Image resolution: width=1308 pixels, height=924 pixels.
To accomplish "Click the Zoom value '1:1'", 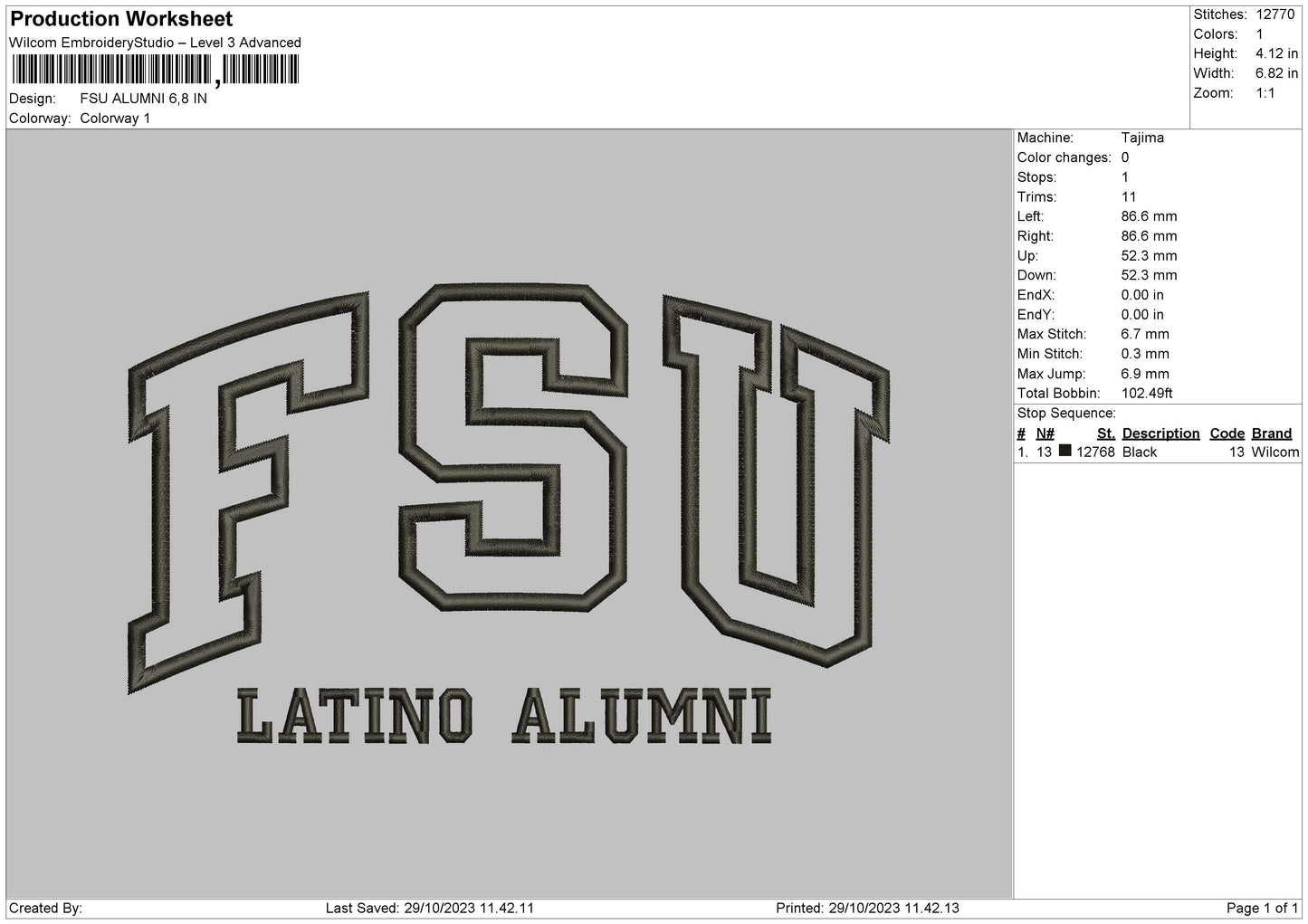I will click(x=1265, y=93).
